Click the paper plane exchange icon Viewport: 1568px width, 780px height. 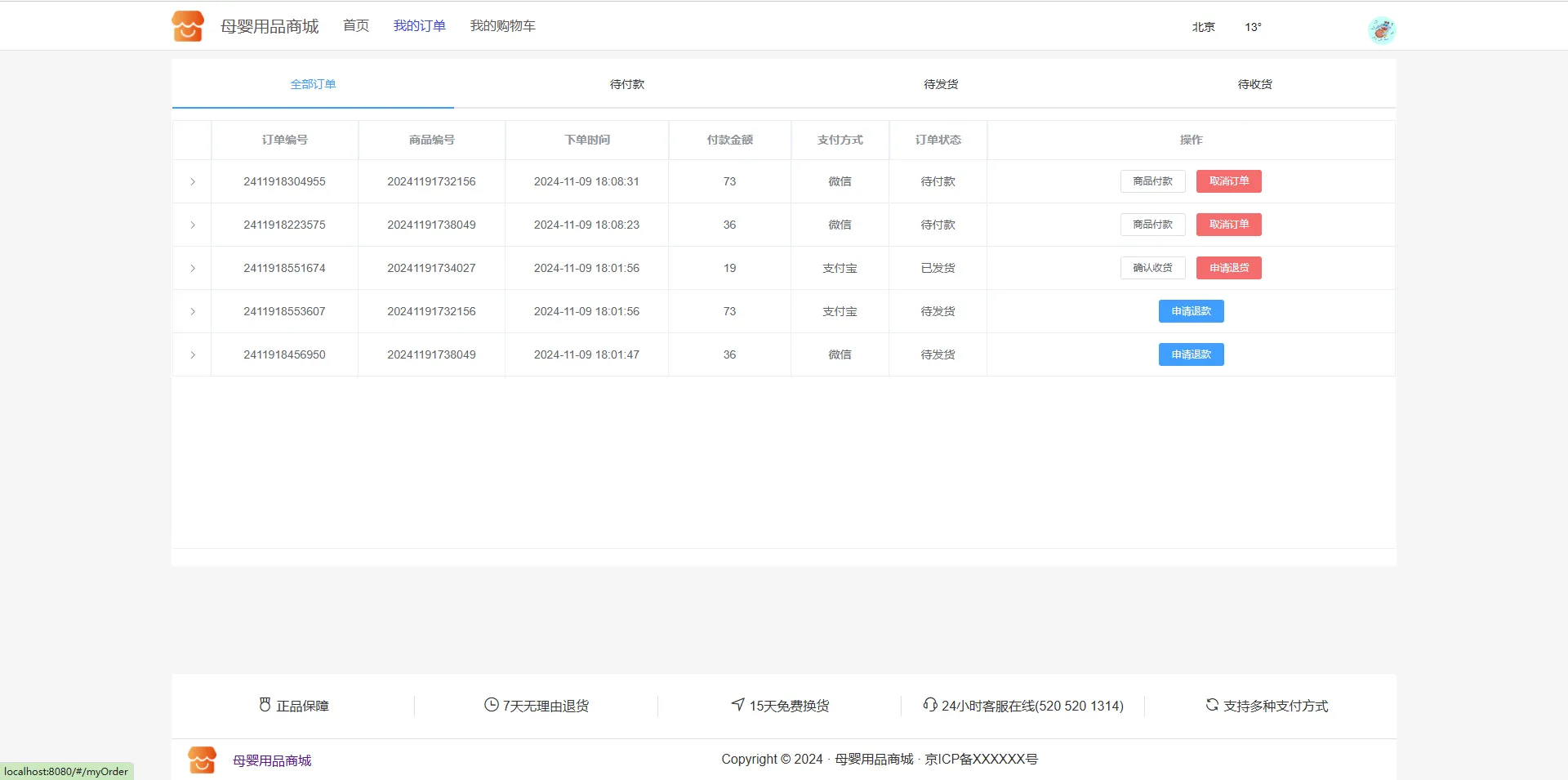pos(737,704)
